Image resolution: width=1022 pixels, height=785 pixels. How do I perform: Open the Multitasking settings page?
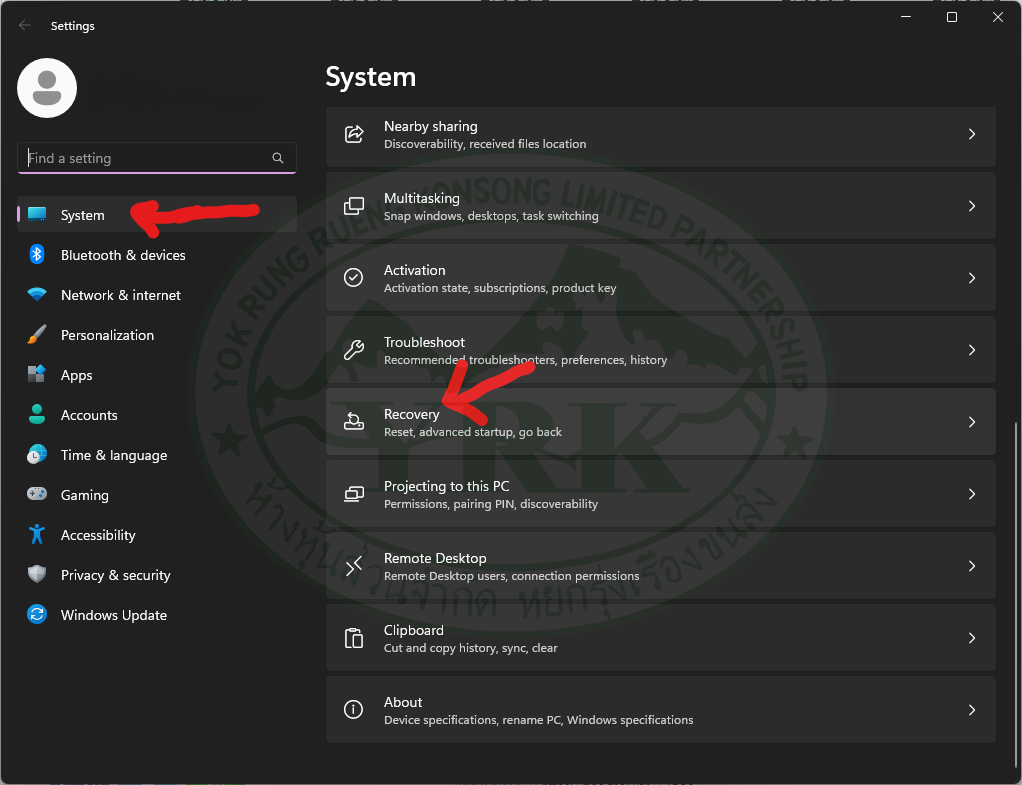tap(661, 206)
